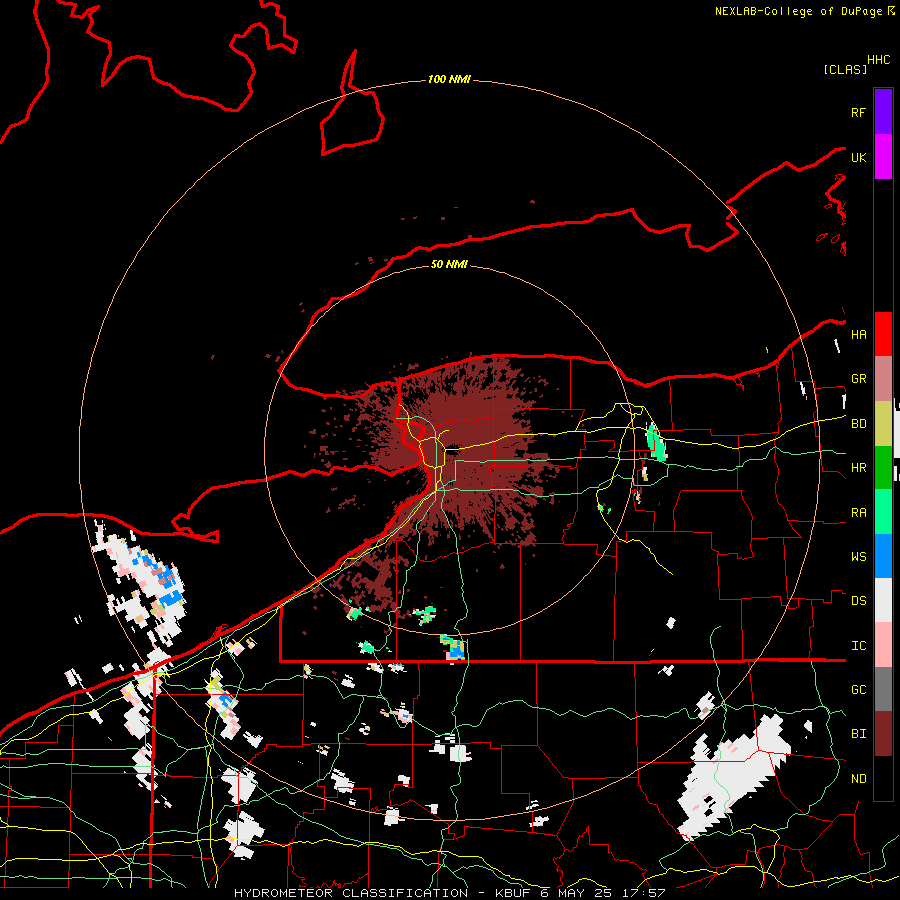The height and width of the screenshot is (900, 900).
Task: Click the 'NEXLAB-College of DuPage' credit text
Action: click(x=798, y=11)
